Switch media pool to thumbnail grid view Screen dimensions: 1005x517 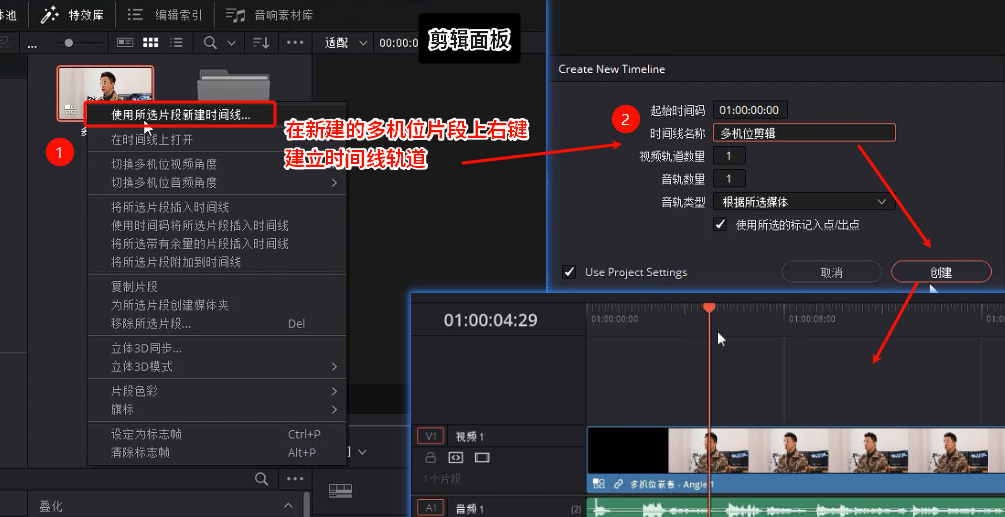coord(151,42)
